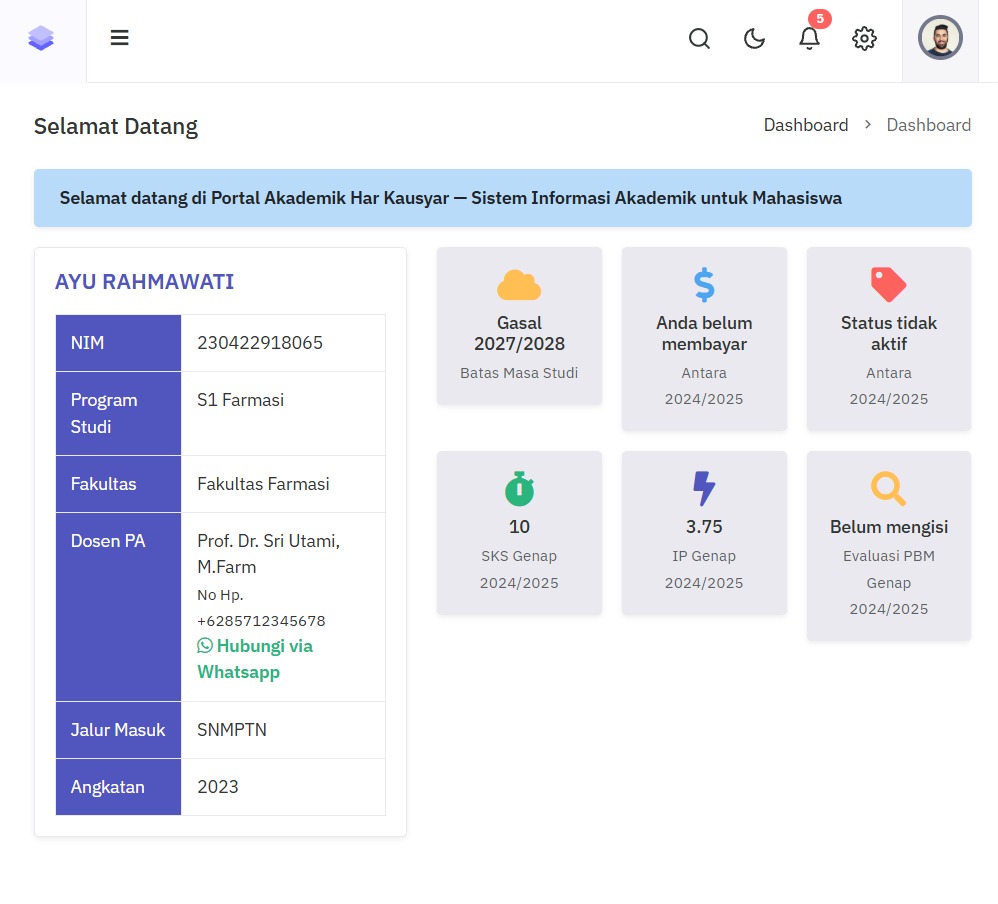
Task: Click the green stopwatch SKS icon
Action: tap(519, 489)
